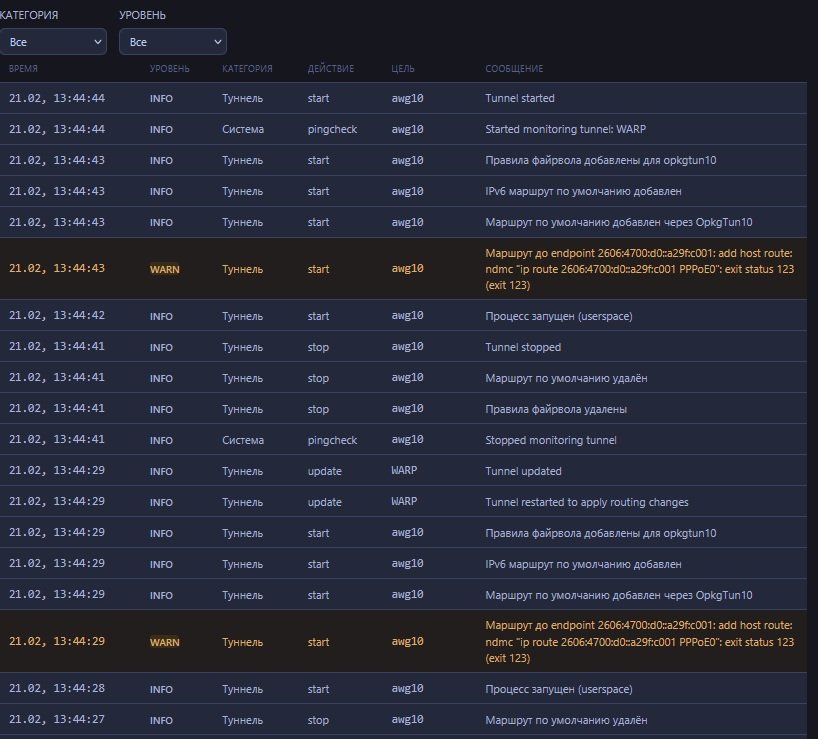Select the 'Правила файрвола удалены' message
Viewport: 818px width, 739px height.
click(x=555, y=409)
